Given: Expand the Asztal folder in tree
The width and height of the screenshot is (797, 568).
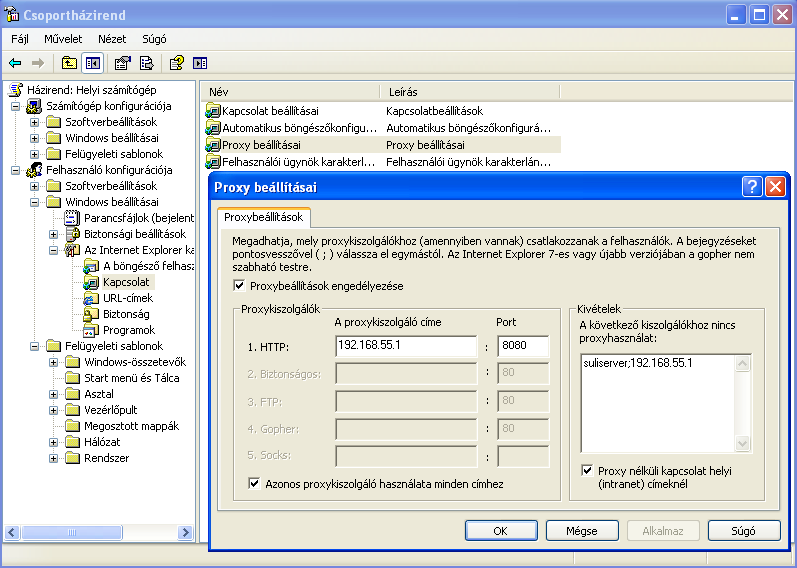Looking at the screenshot, I should pyautogui.click(x=54, y=394).
